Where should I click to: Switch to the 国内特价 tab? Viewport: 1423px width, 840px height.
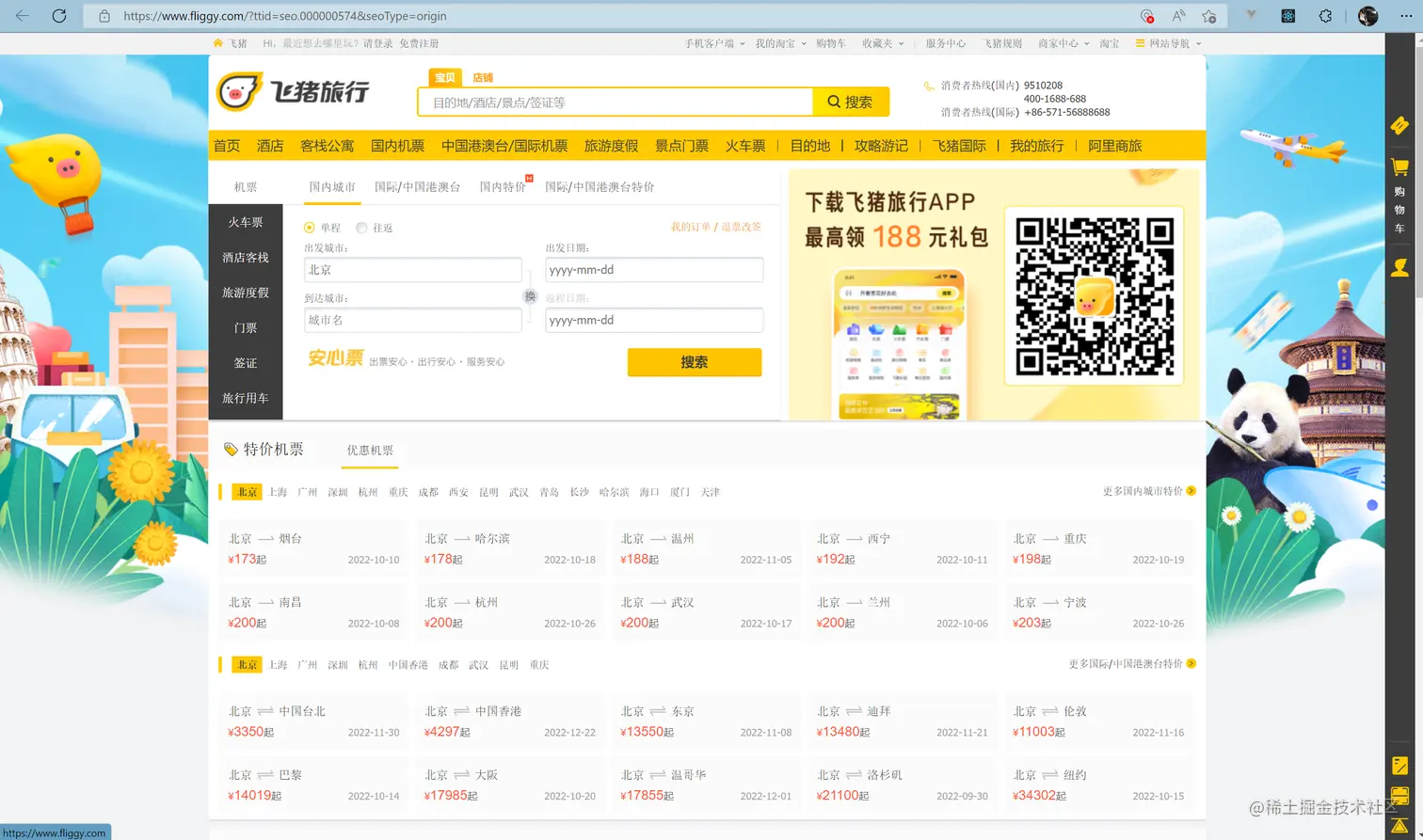[503, 187]
